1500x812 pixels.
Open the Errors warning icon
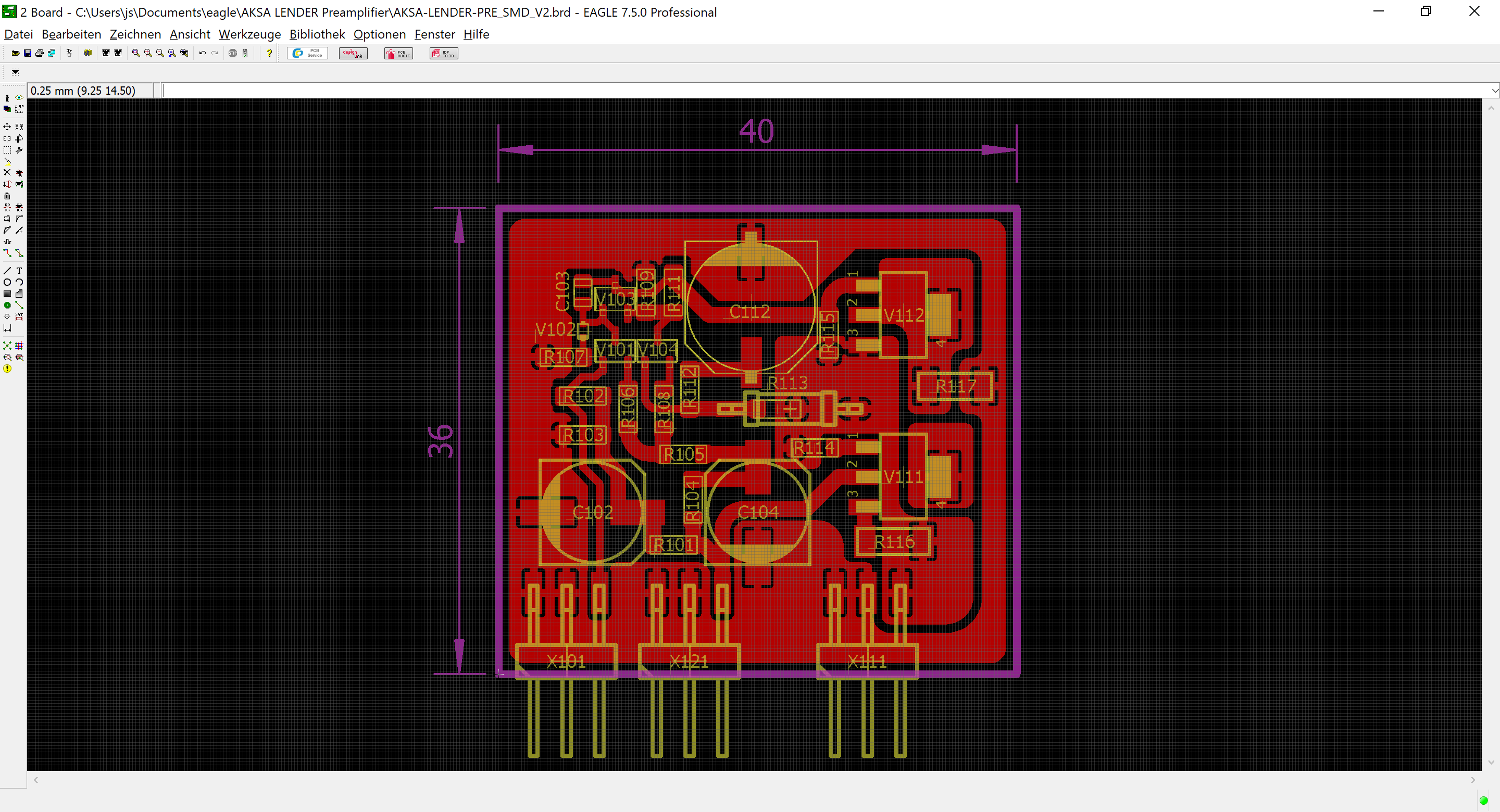pos(7,369)
